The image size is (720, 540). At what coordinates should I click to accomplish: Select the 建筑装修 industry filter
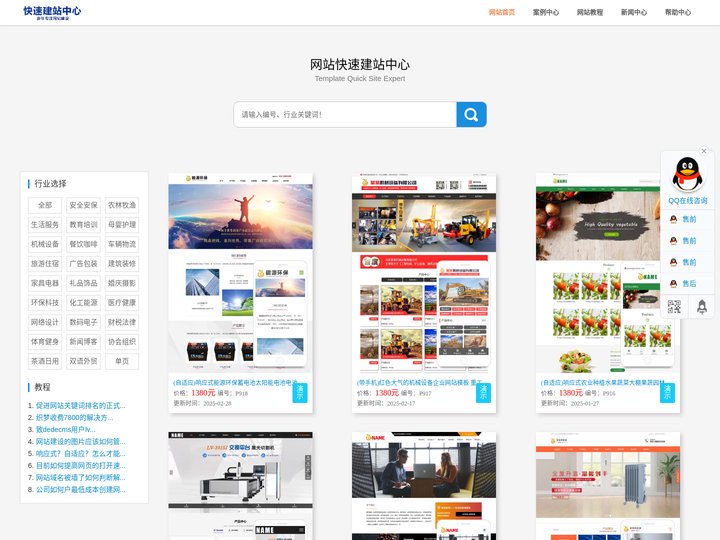(x=122, y=264)
